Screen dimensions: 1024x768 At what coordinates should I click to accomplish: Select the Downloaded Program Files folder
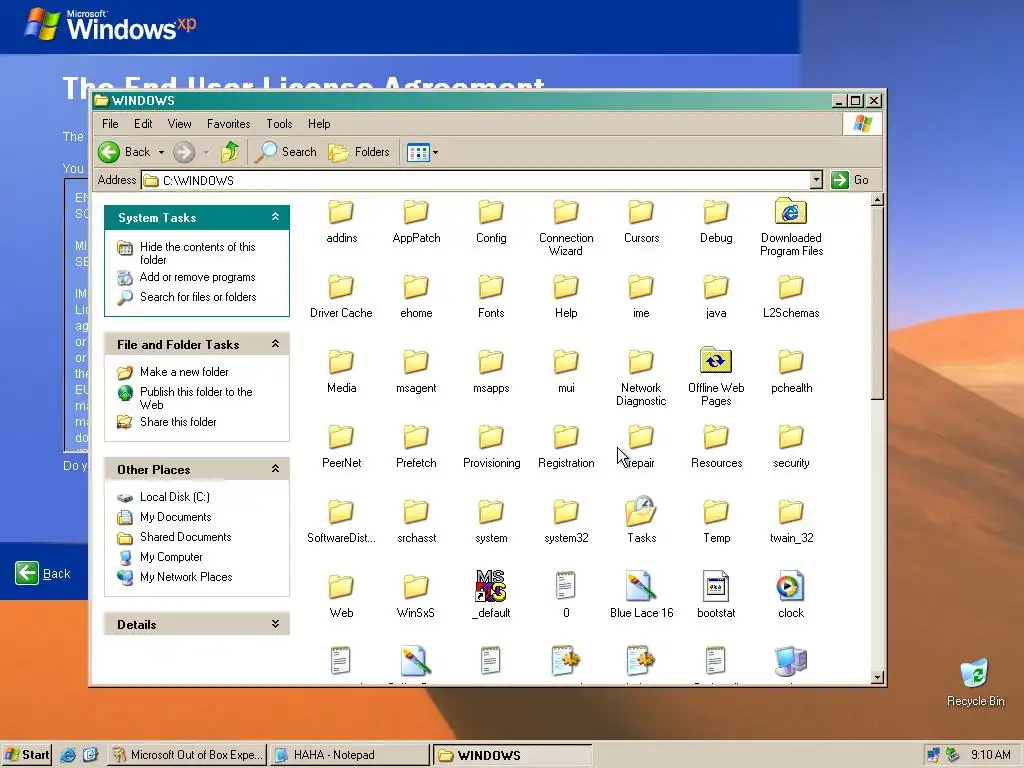pos(791,227)
